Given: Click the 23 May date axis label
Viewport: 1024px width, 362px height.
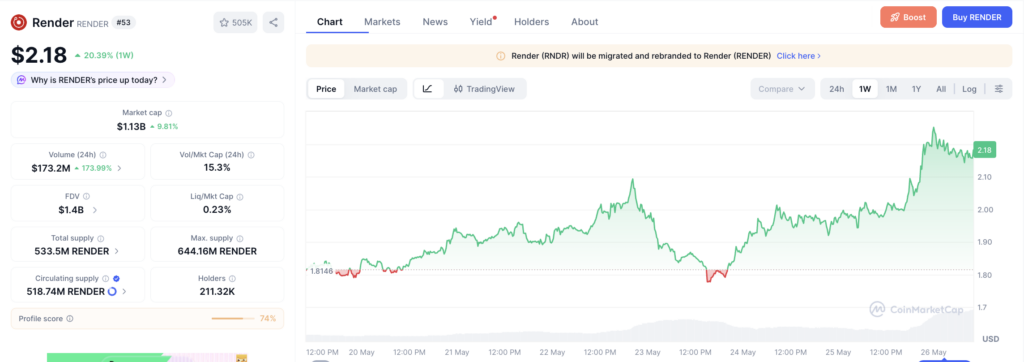Looking at the screenshot, I should (648, 352).
